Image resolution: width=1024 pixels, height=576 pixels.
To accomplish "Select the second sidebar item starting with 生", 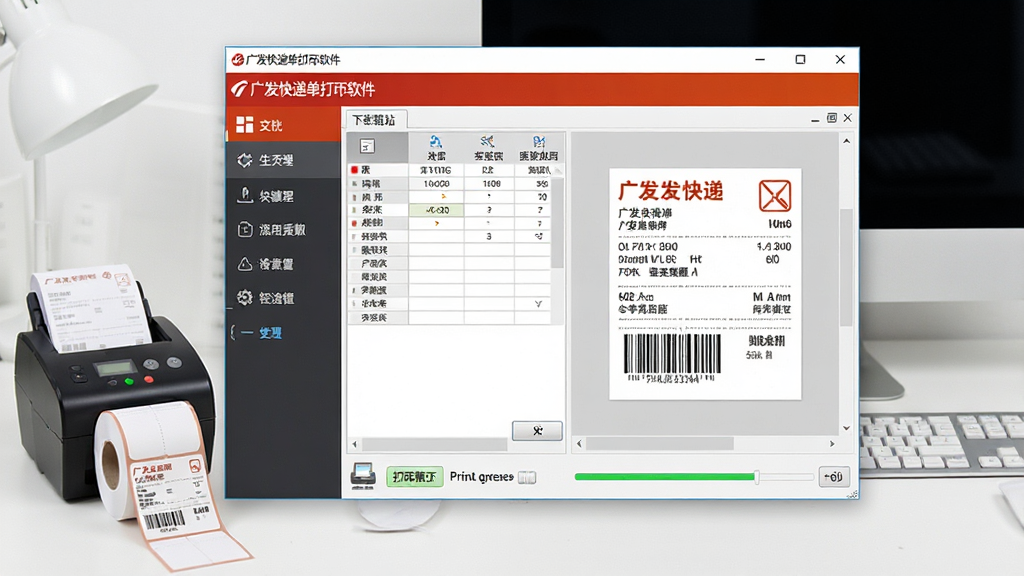I will [x=283, y=160].
